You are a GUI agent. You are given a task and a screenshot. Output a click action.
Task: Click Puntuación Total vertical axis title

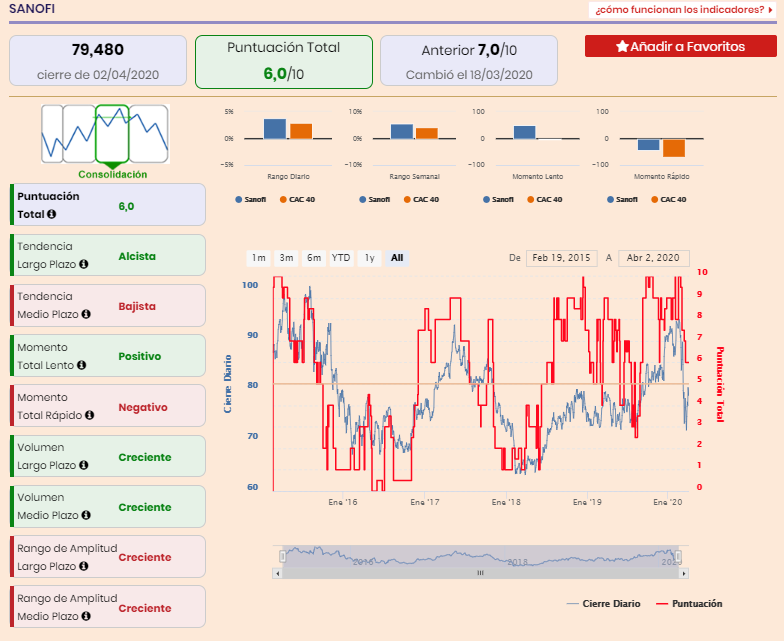(x=720, y=384)
